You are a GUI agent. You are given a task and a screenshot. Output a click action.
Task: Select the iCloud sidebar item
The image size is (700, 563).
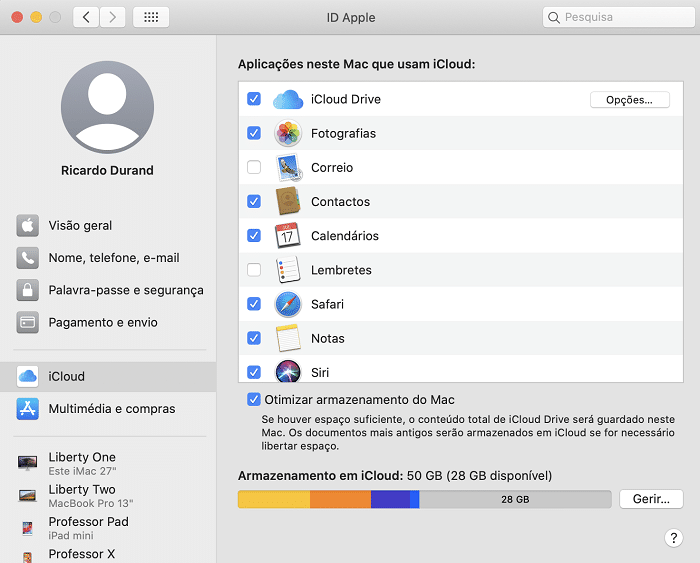point(108,376)
